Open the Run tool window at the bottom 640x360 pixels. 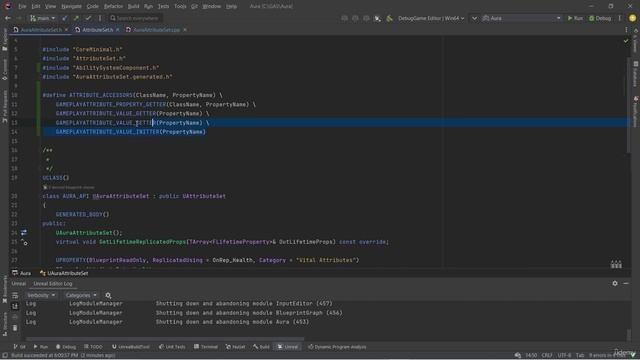click(x=40, y=347)
